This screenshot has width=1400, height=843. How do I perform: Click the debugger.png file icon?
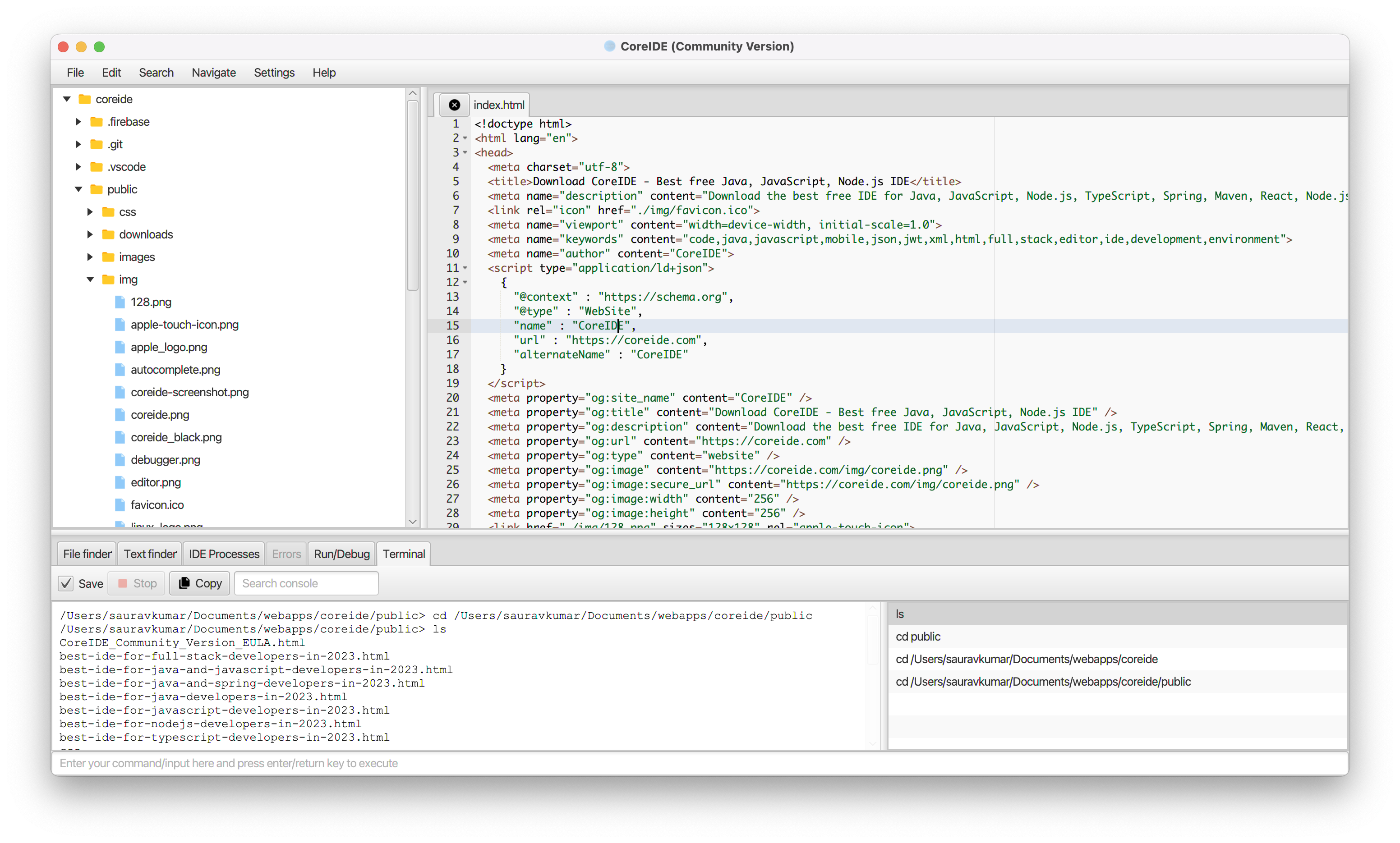(x=120, y=459)
